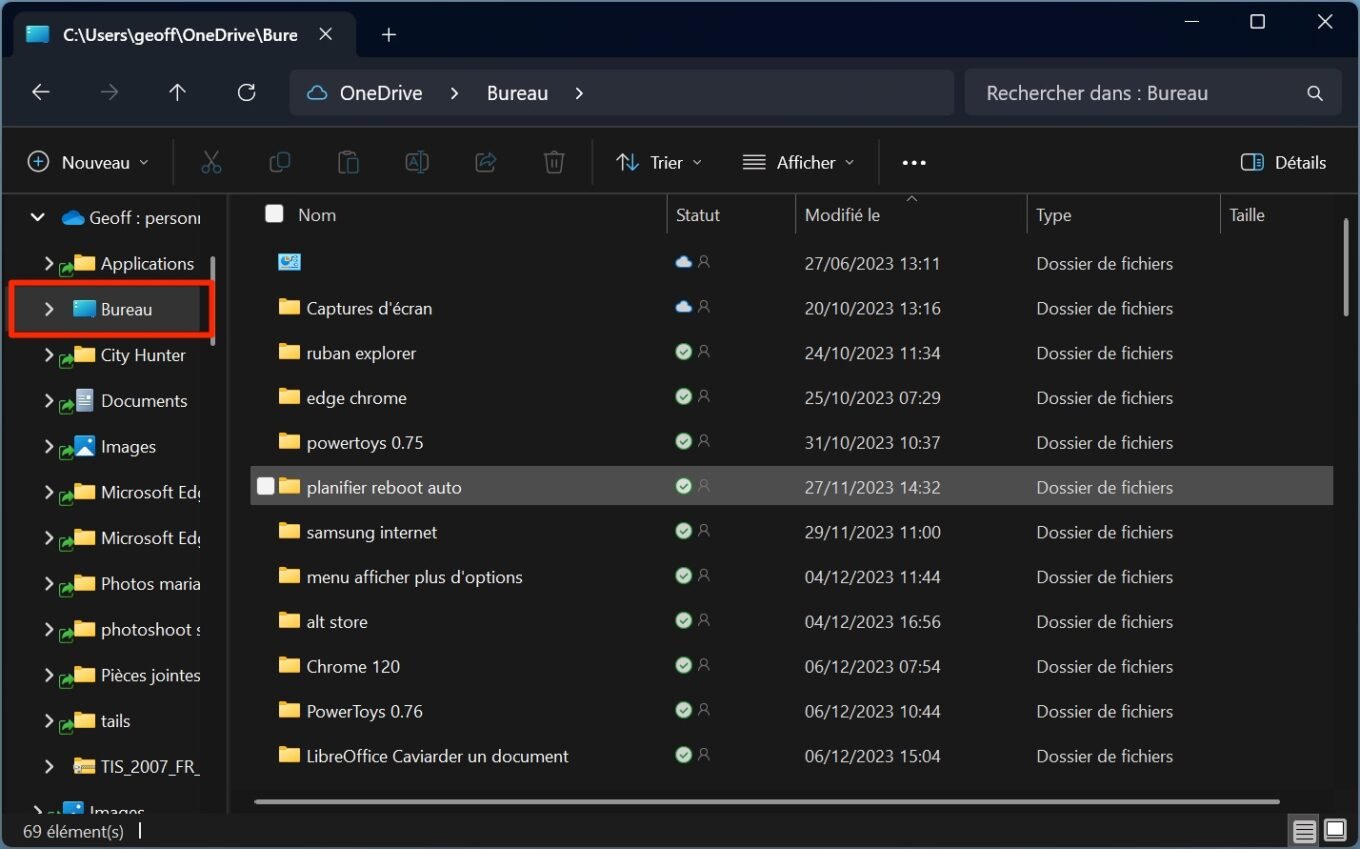
Task: Tick the checkbox for planifier reboot auto
Action: [265, 487]
